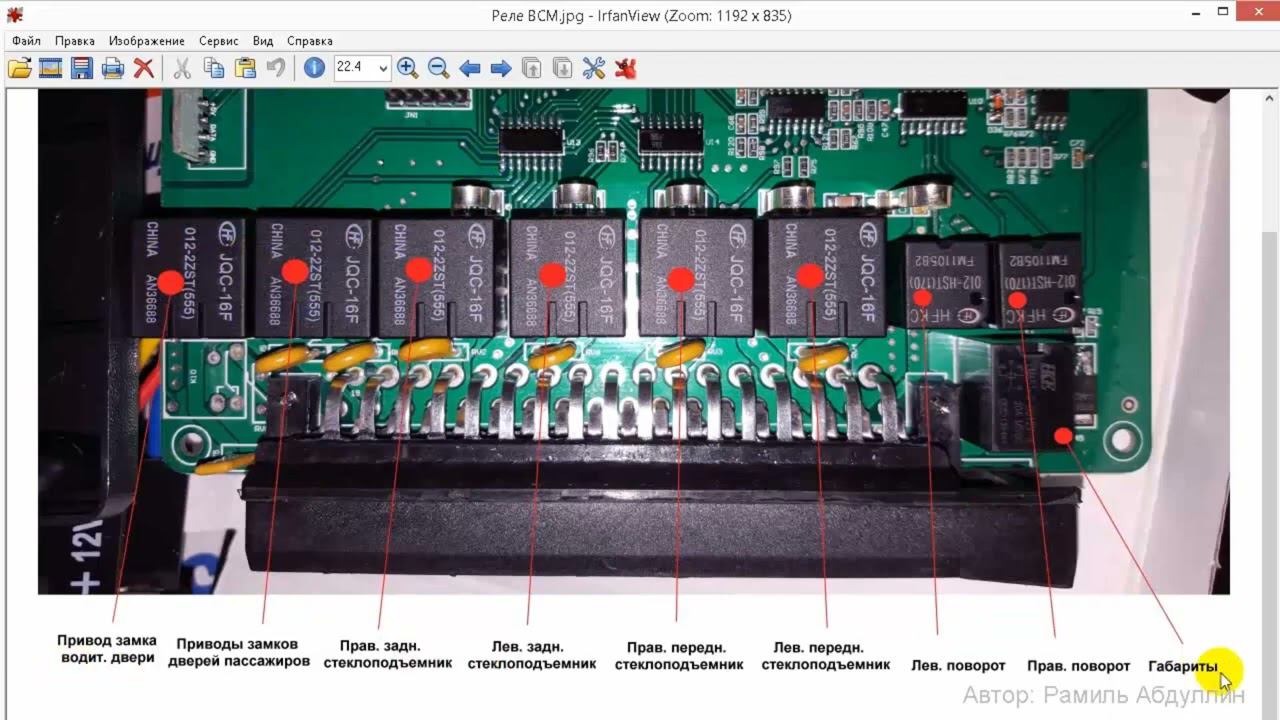Show image information via the blue info icon

pyautogui.click(x=314, y=68)
